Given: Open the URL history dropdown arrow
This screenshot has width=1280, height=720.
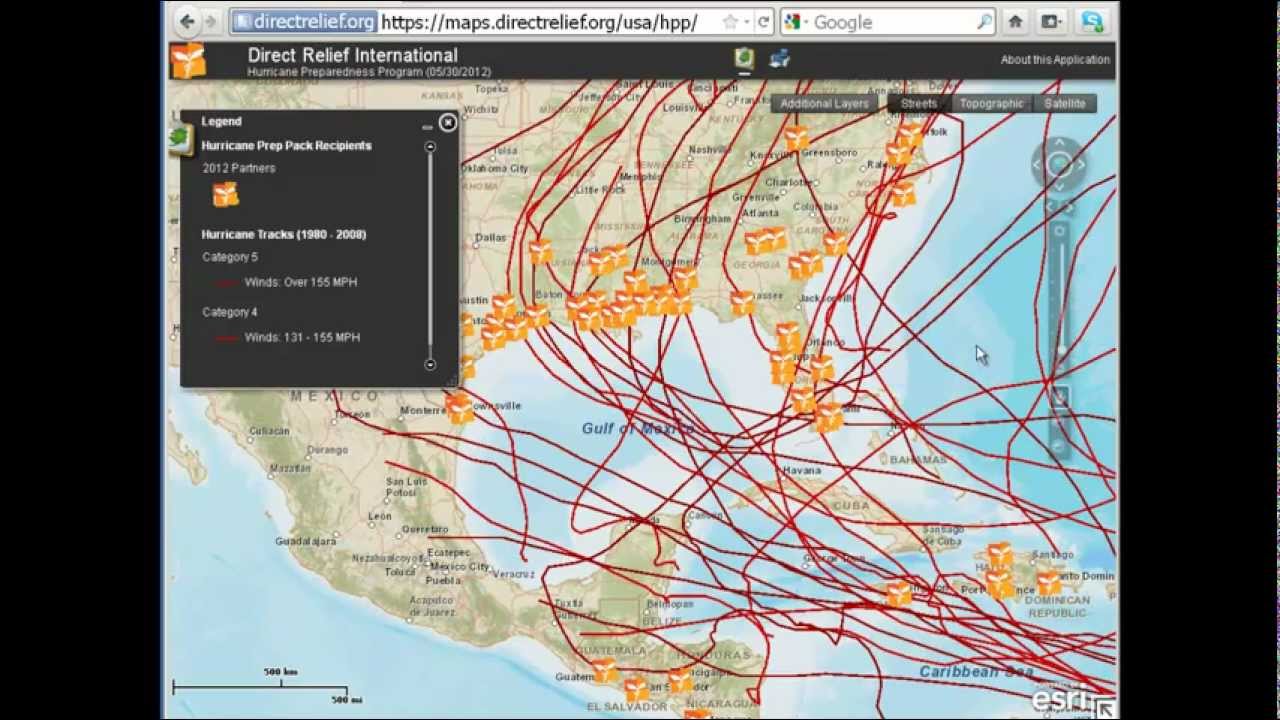Looking at the screenshot, I should click(746, 22).
